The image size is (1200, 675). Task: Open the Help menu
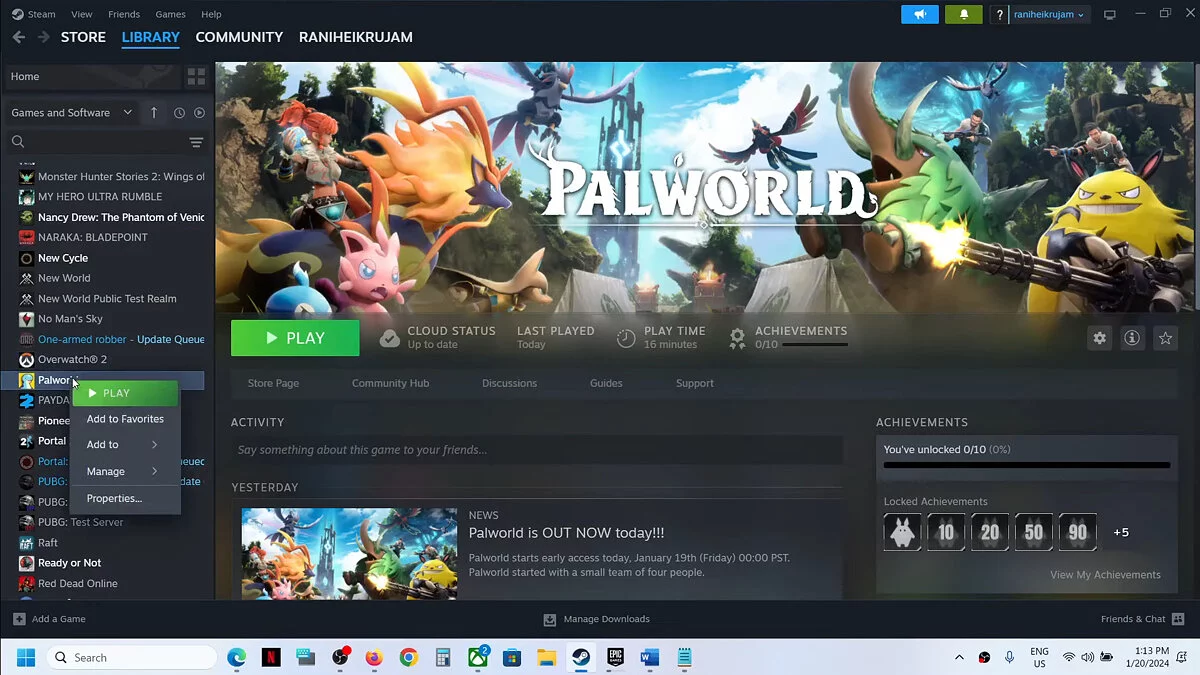pos(211,14)
